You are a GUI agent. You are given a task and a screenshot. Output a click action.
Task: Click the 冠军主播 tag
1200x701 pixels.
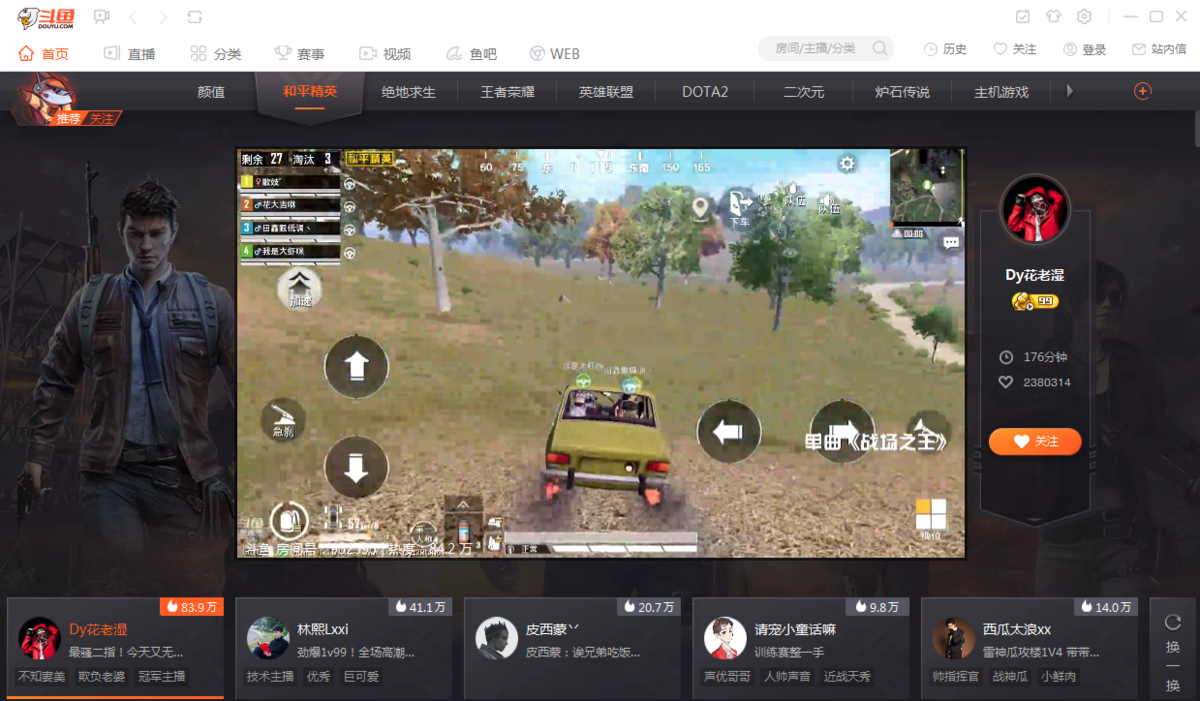(x=161, y=676)
